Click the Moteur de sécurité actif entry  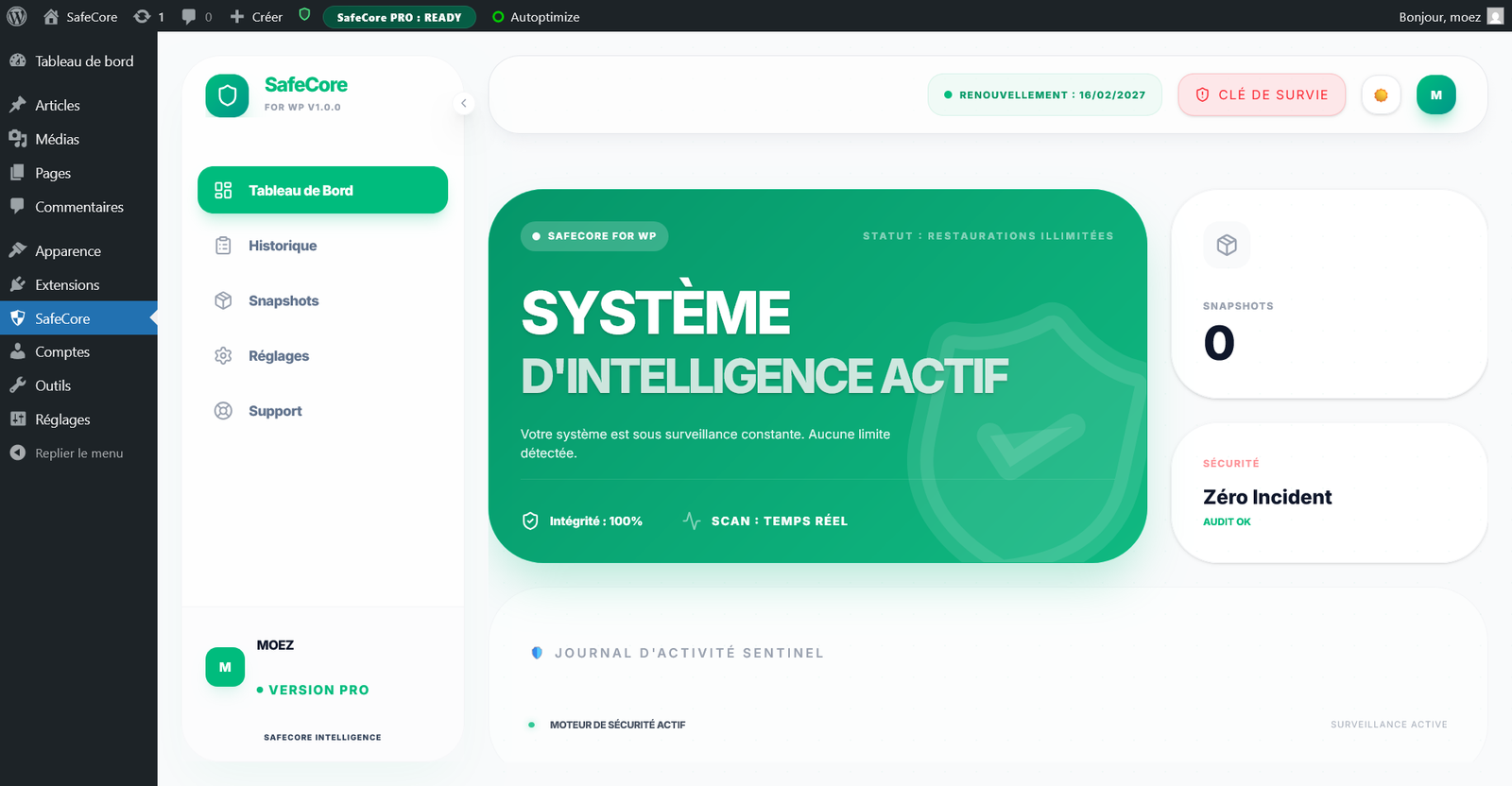[x=617, y=725]
